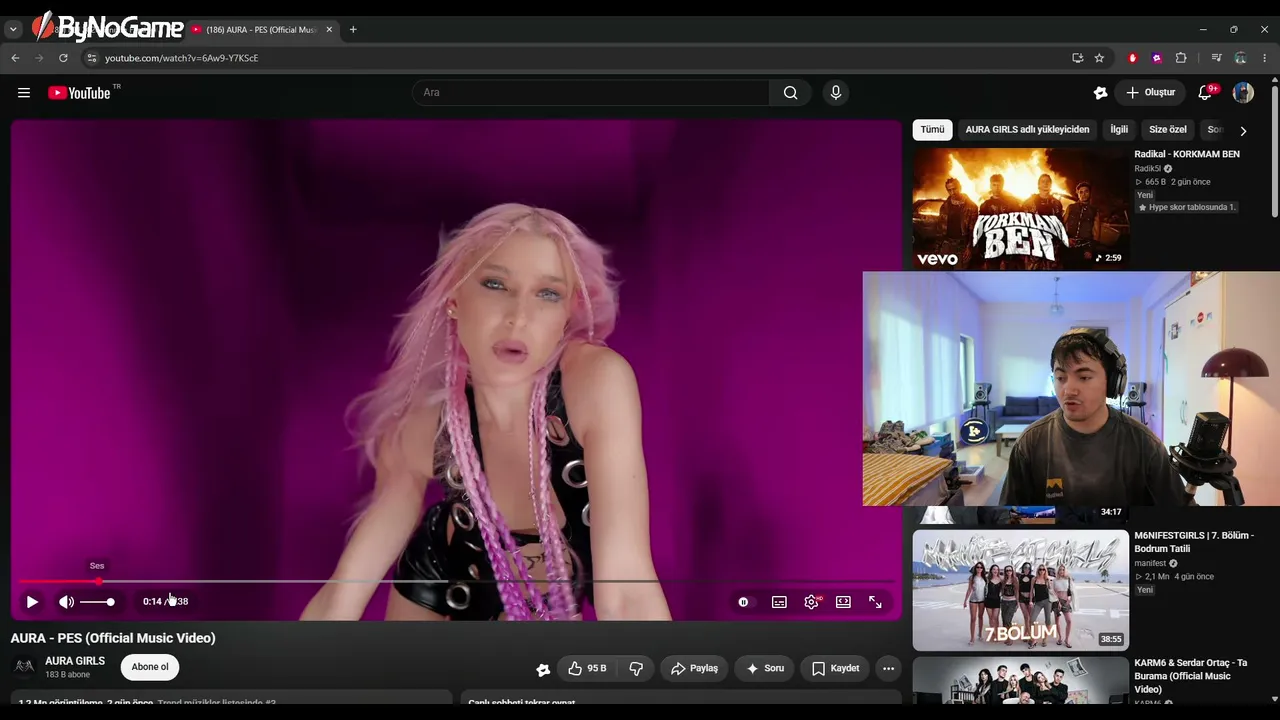Open the media control icon in the toolbar

(x=1216, y=58)
